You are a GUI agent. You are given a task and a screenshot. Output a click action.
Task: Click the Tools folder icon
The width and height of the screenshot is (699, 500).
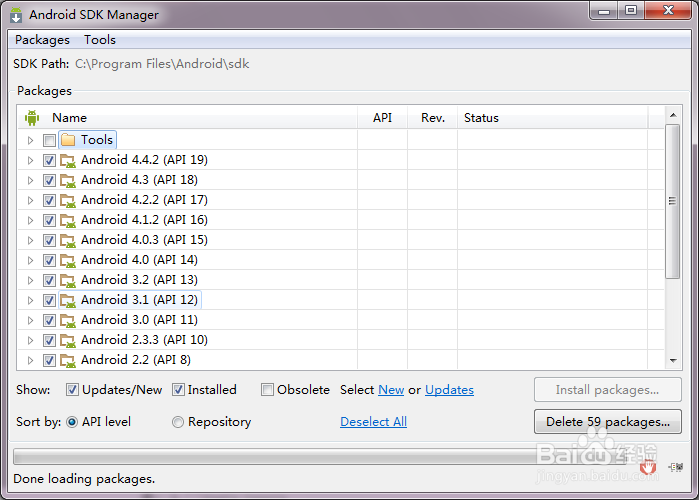point(68,140)
